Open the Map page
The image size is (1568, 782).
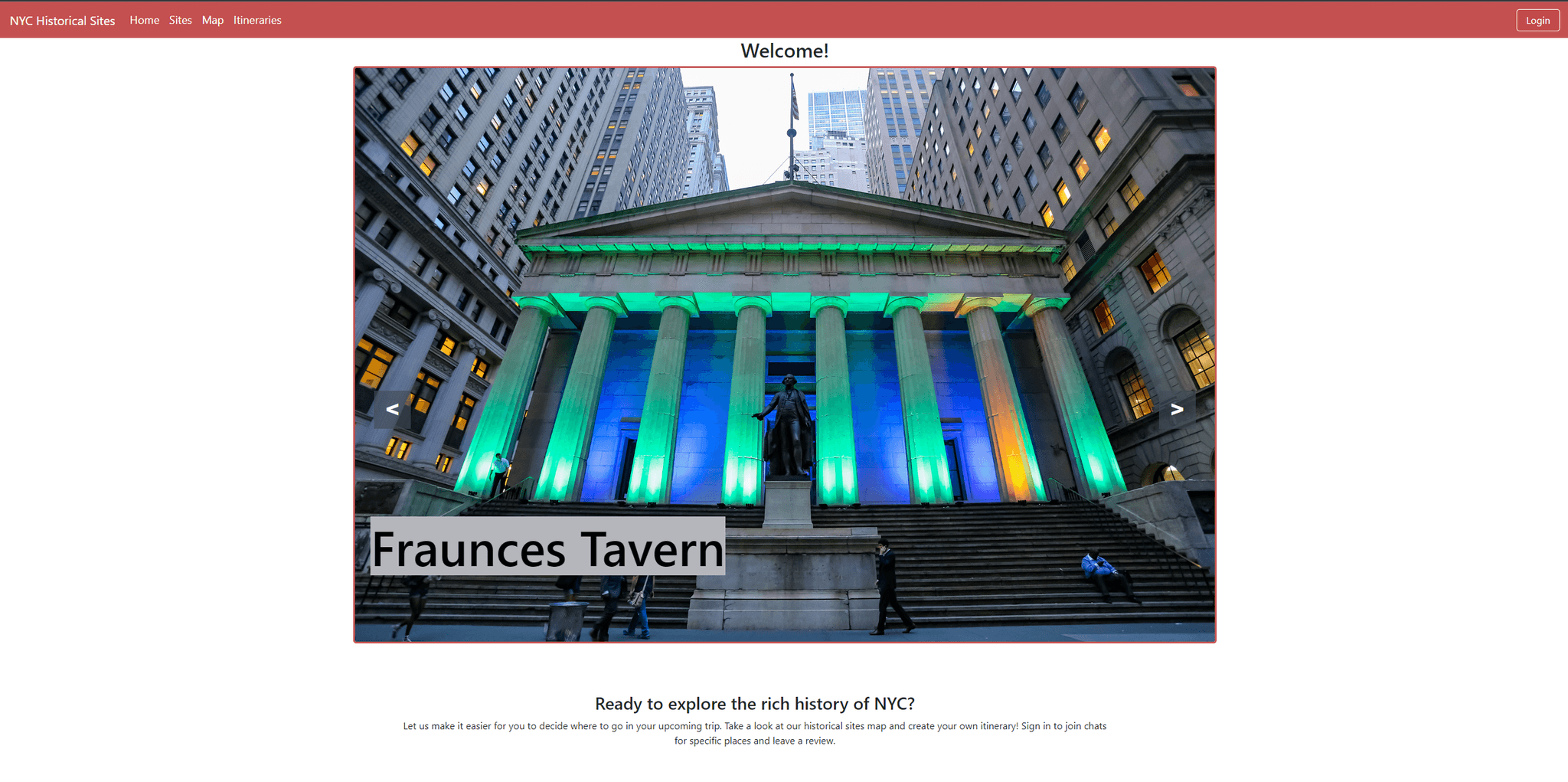tap(213, 20)
